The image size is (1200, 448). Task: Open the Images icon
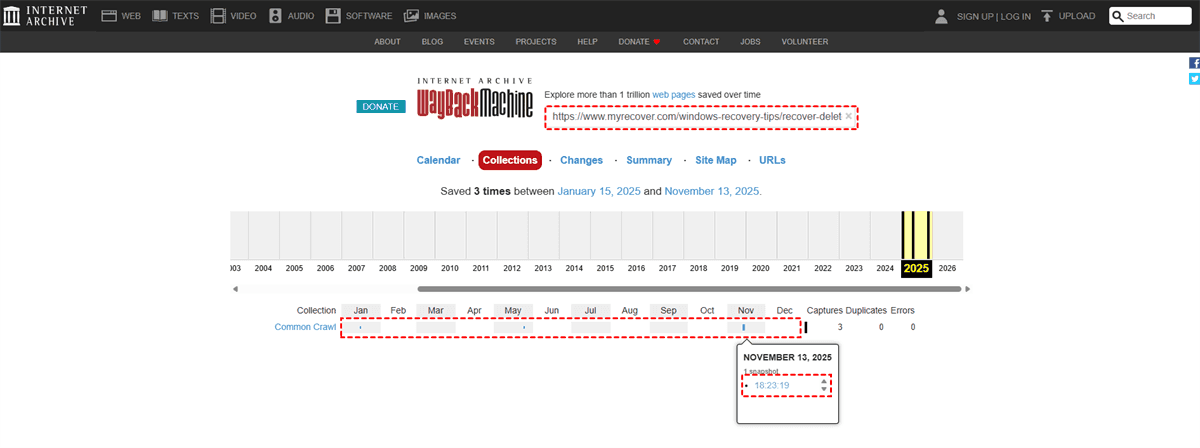(411, 16)
